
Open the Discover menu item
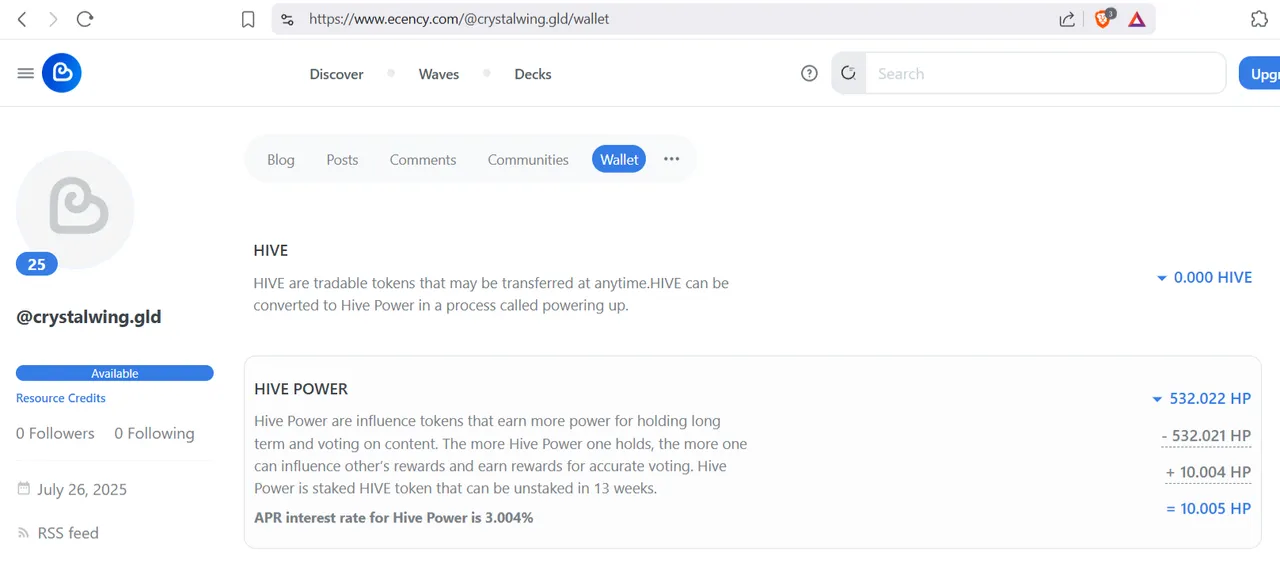337,74
